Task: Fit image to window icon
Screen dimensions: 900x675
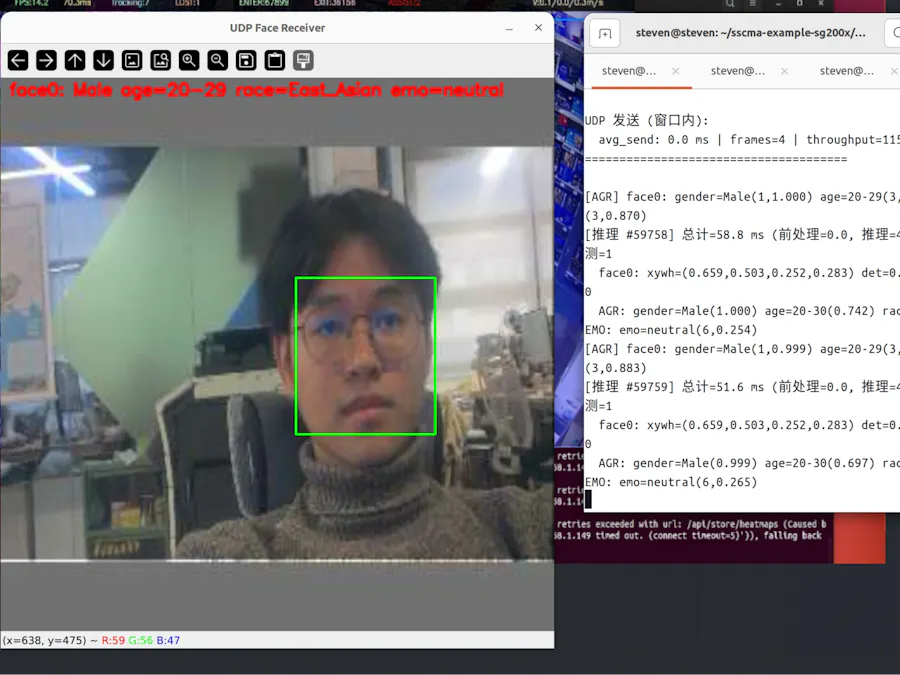Action: (x=161, y=60)
